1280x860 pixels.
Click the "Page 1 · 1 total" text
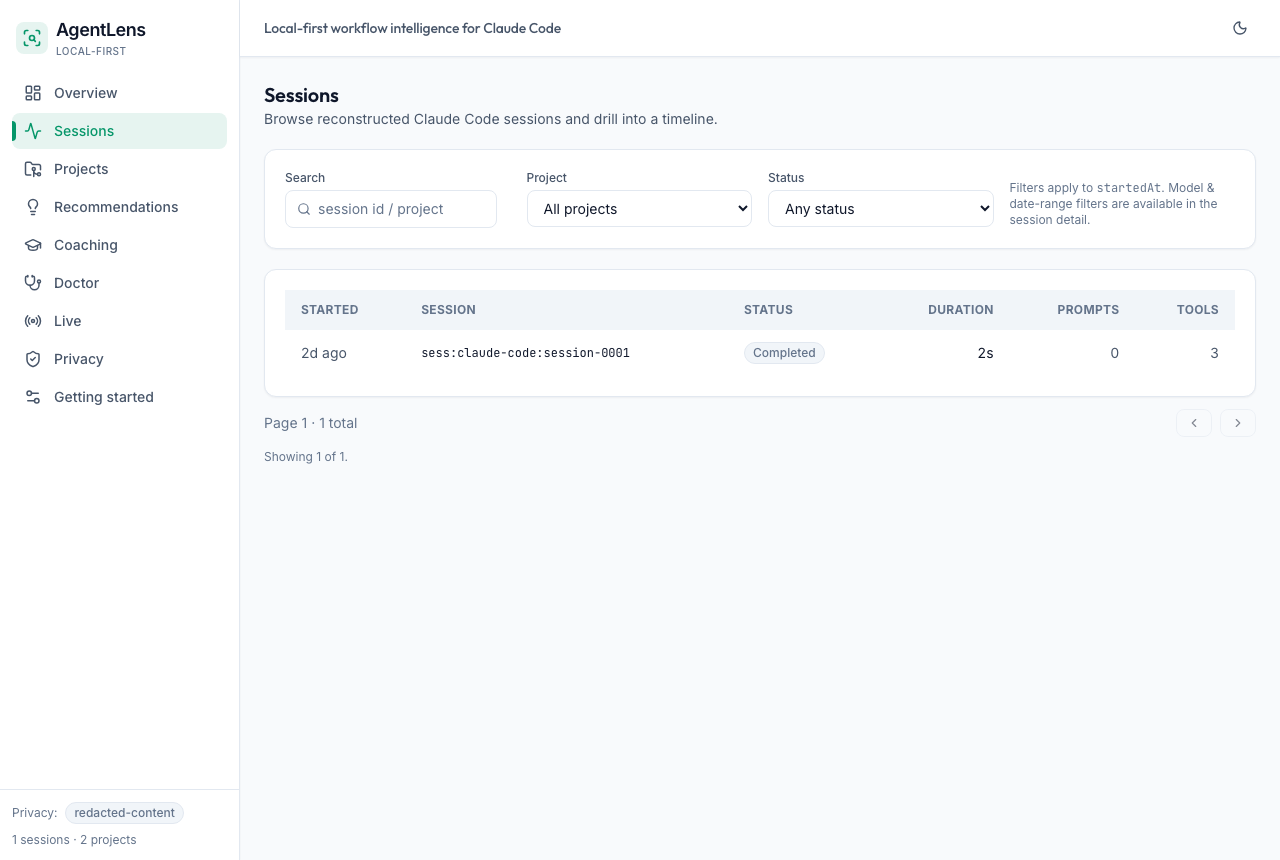311,423
